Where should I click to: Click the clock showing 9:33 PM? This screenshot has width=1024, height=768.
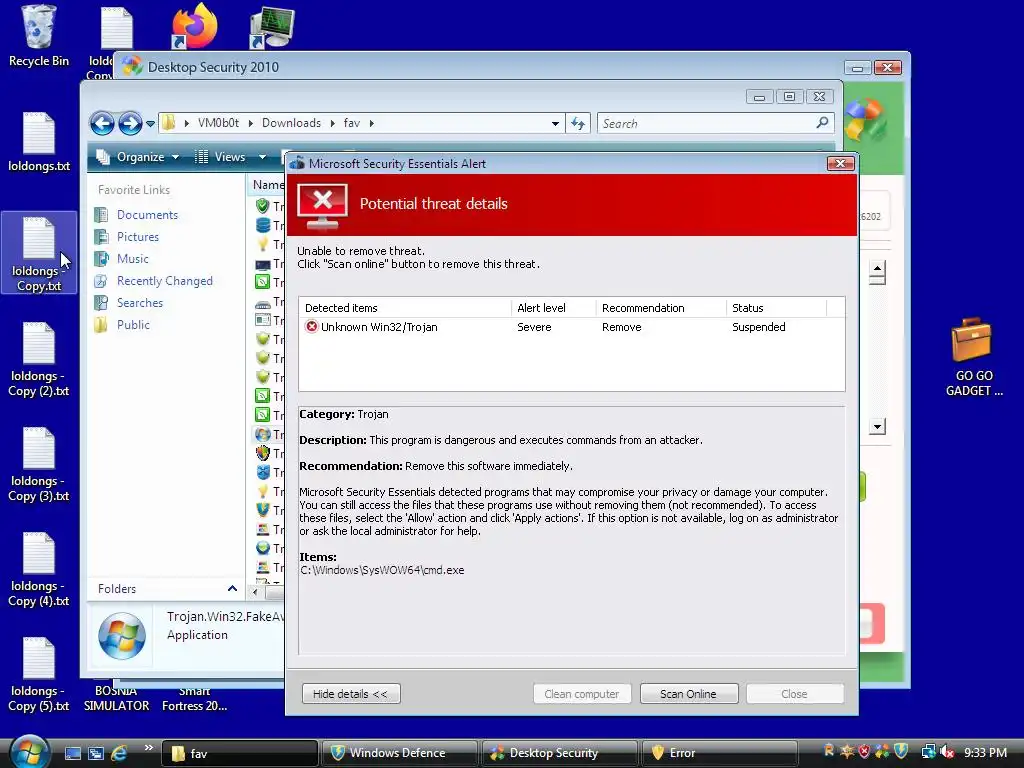click(x=985, y=752)
